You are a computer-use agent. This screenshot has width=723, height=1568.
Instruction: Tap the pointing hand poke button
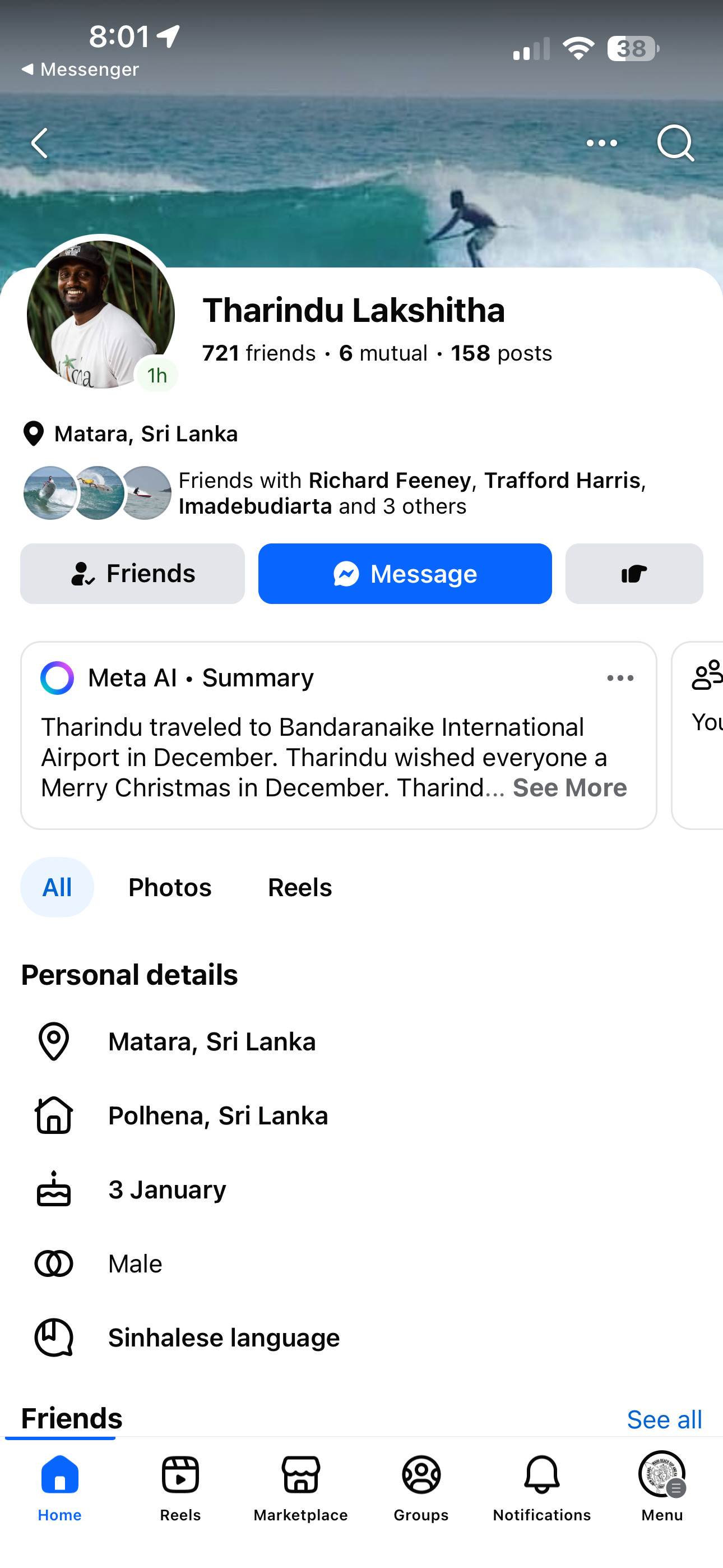click(633, 573)
